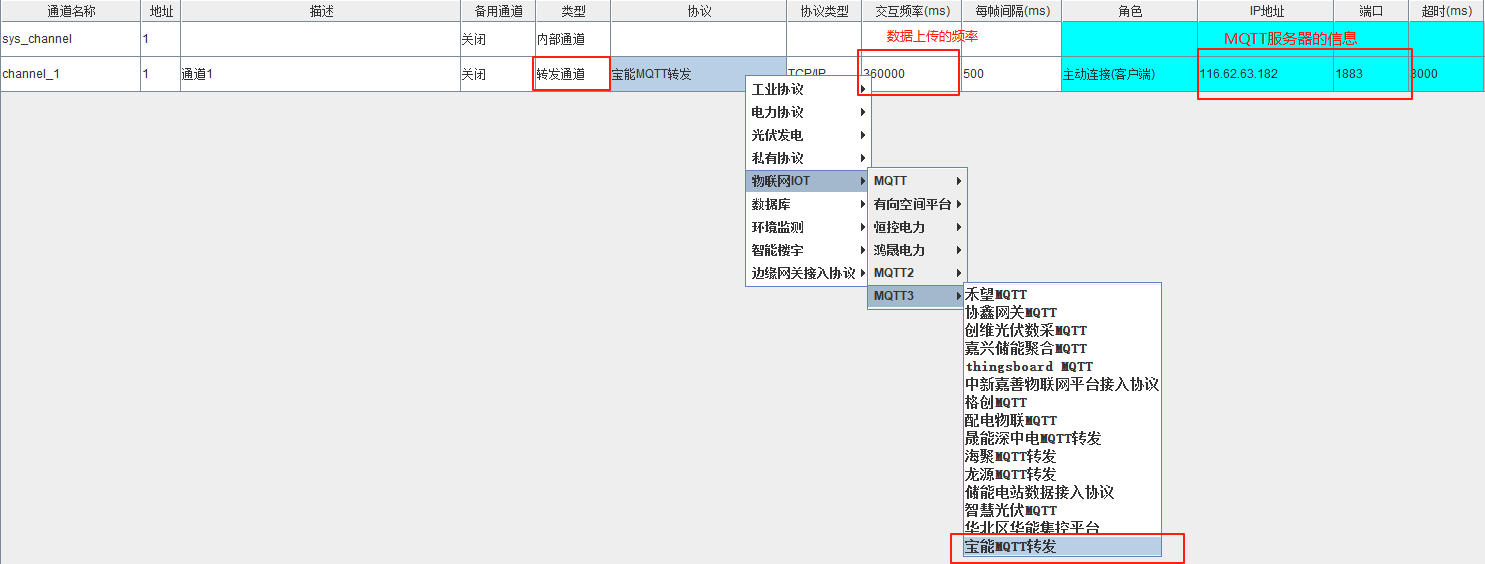Viewport: 1485px width, 564px height.
Task: Open the 恒控电力 submenu
Action: point(916,227)
